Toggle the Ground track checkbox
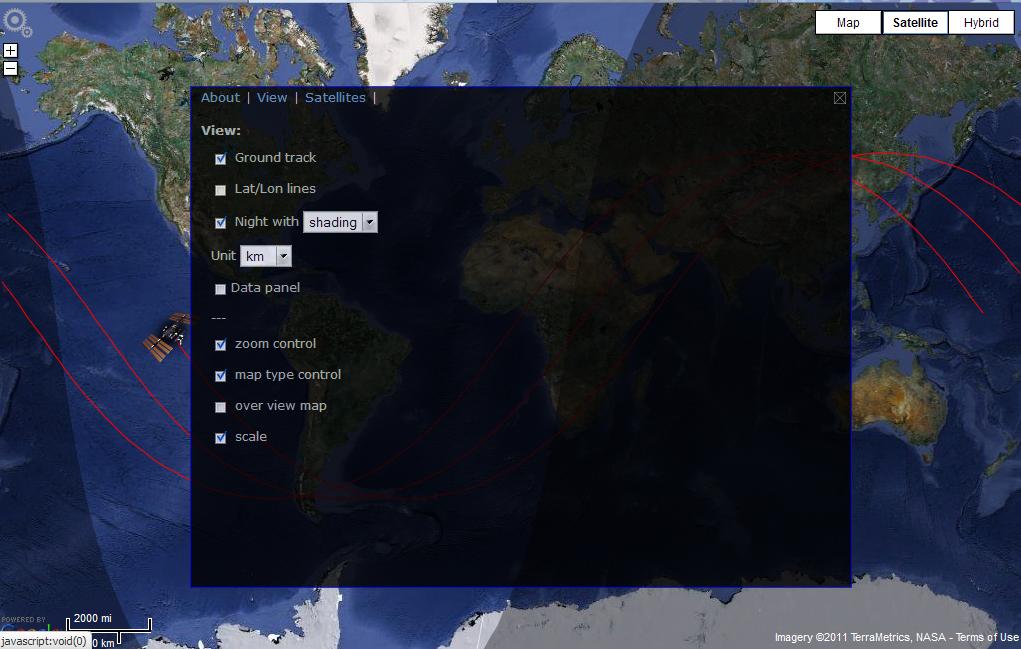Viewport: 1021px width, 649px height. [221, 158]
